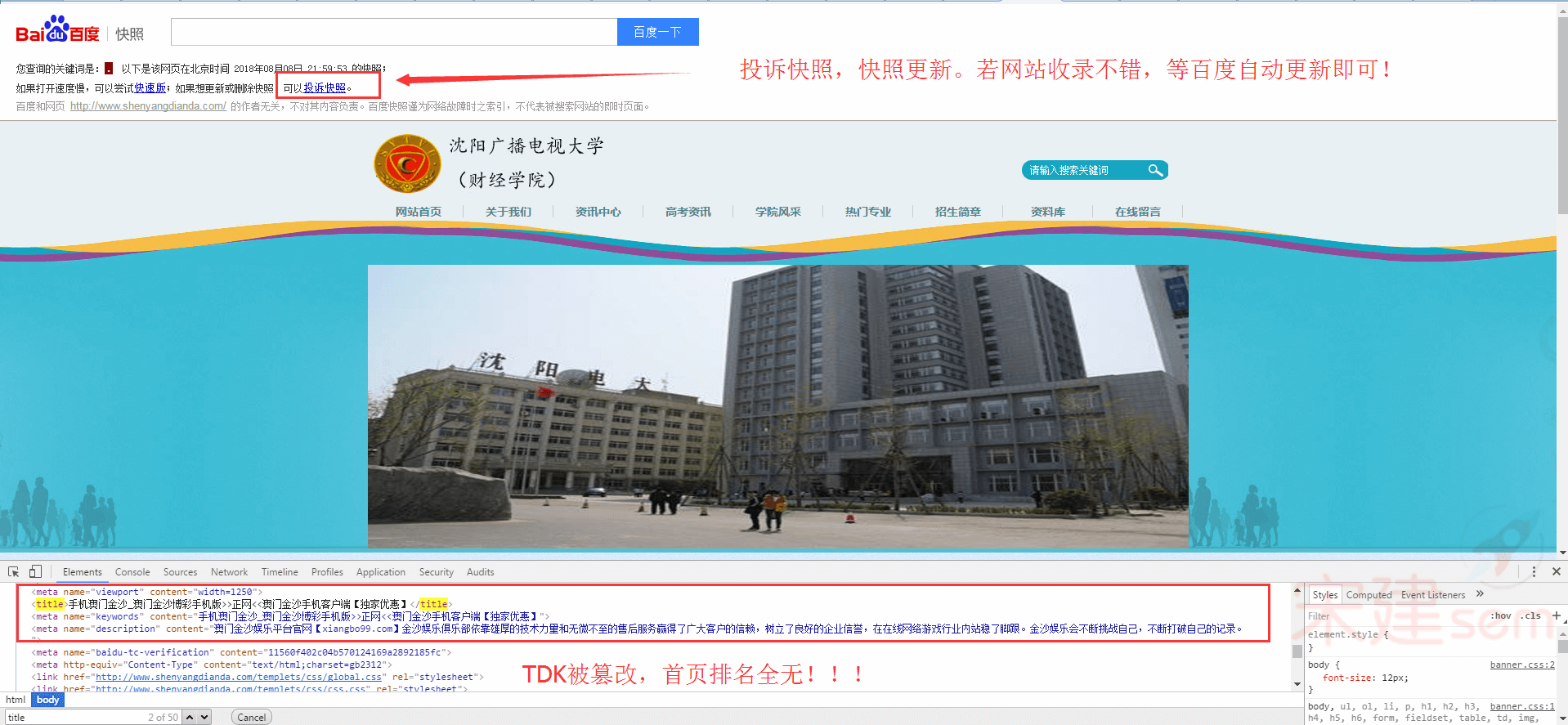Image resolution: width=1568 pixels, height=725 pixels.
Task: Select html breadcrumb in DevTools
Action: pyautogui.click(x=16, y=700)
